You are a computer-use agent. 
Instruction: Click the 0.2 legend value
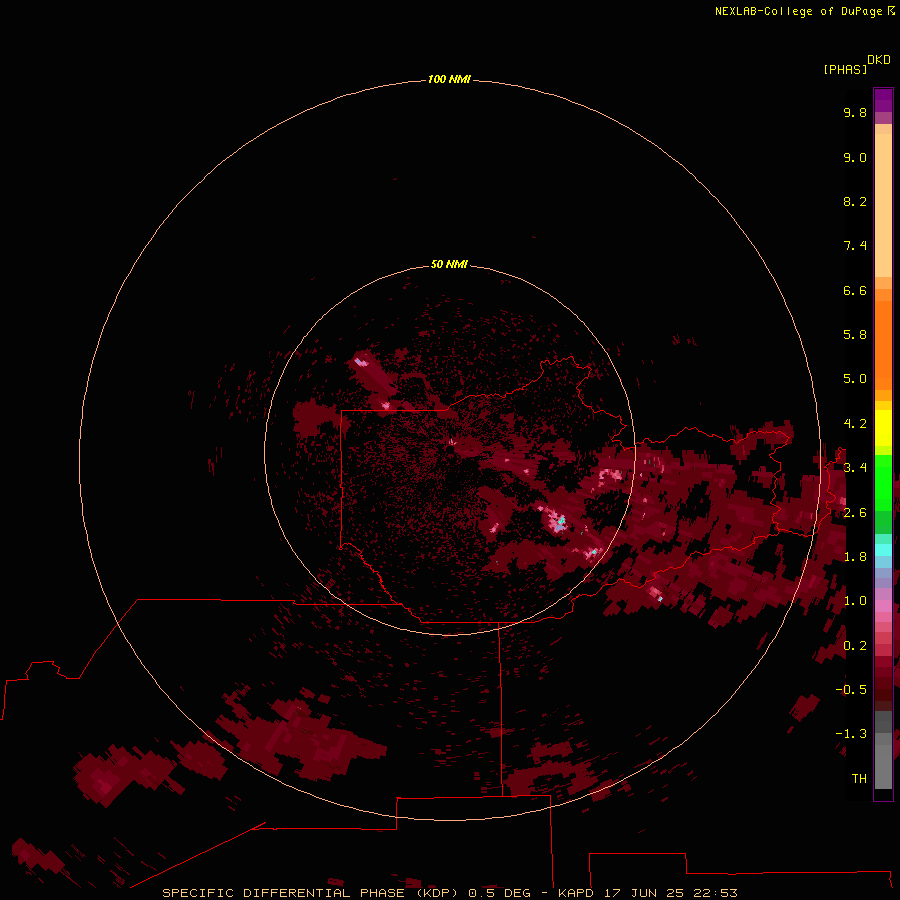(855, 646)
